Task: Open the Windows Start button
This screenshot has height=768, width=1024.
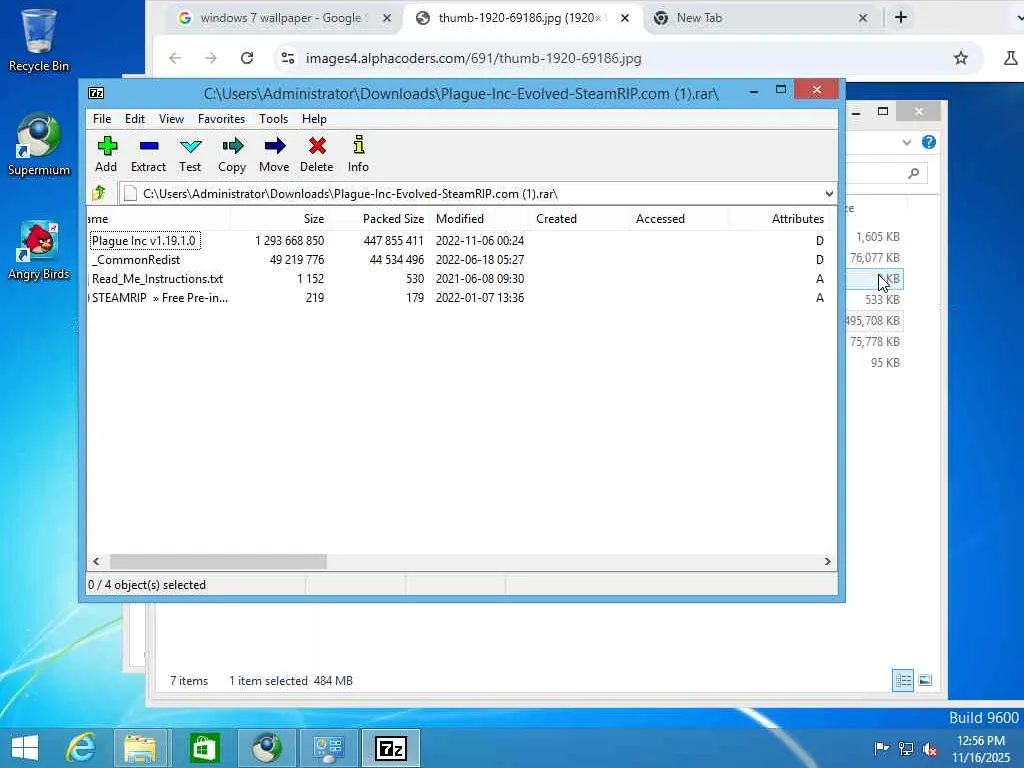Action: point(25,748)
